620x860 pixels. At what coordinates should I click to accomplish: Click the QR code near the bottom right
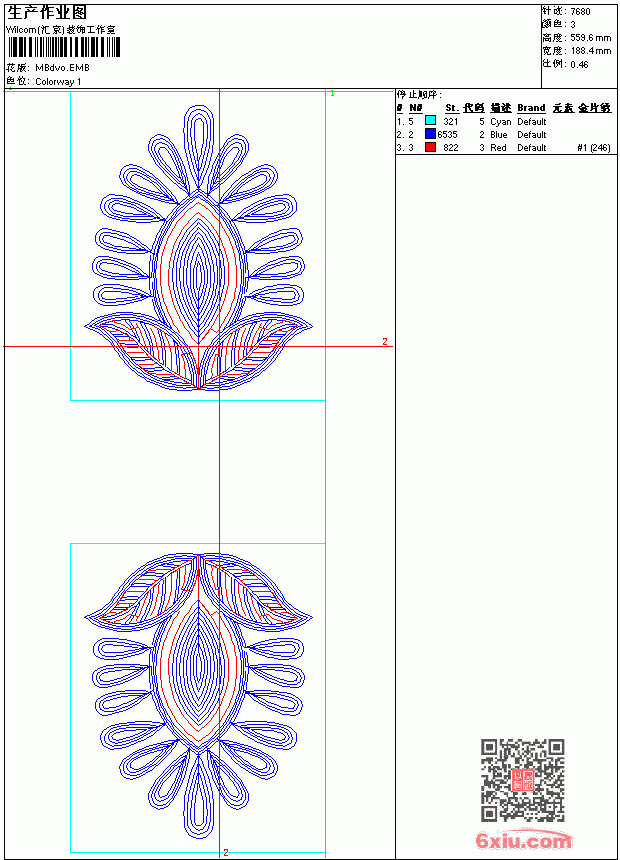tap(522, 780)
